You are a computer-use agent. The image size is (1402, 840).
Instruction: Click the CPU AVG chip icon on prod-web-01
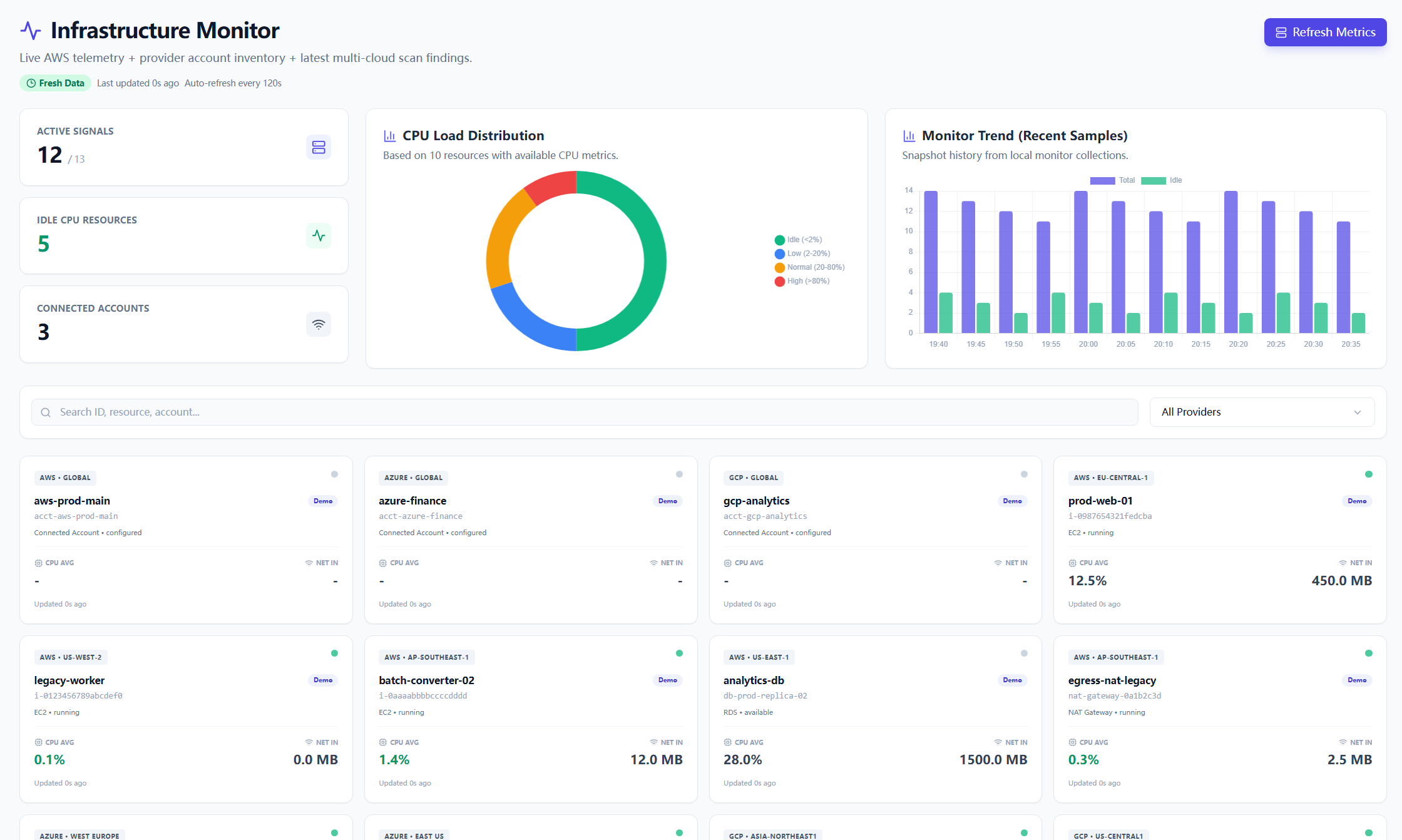pyautogui.click(x=1072, y=563)
